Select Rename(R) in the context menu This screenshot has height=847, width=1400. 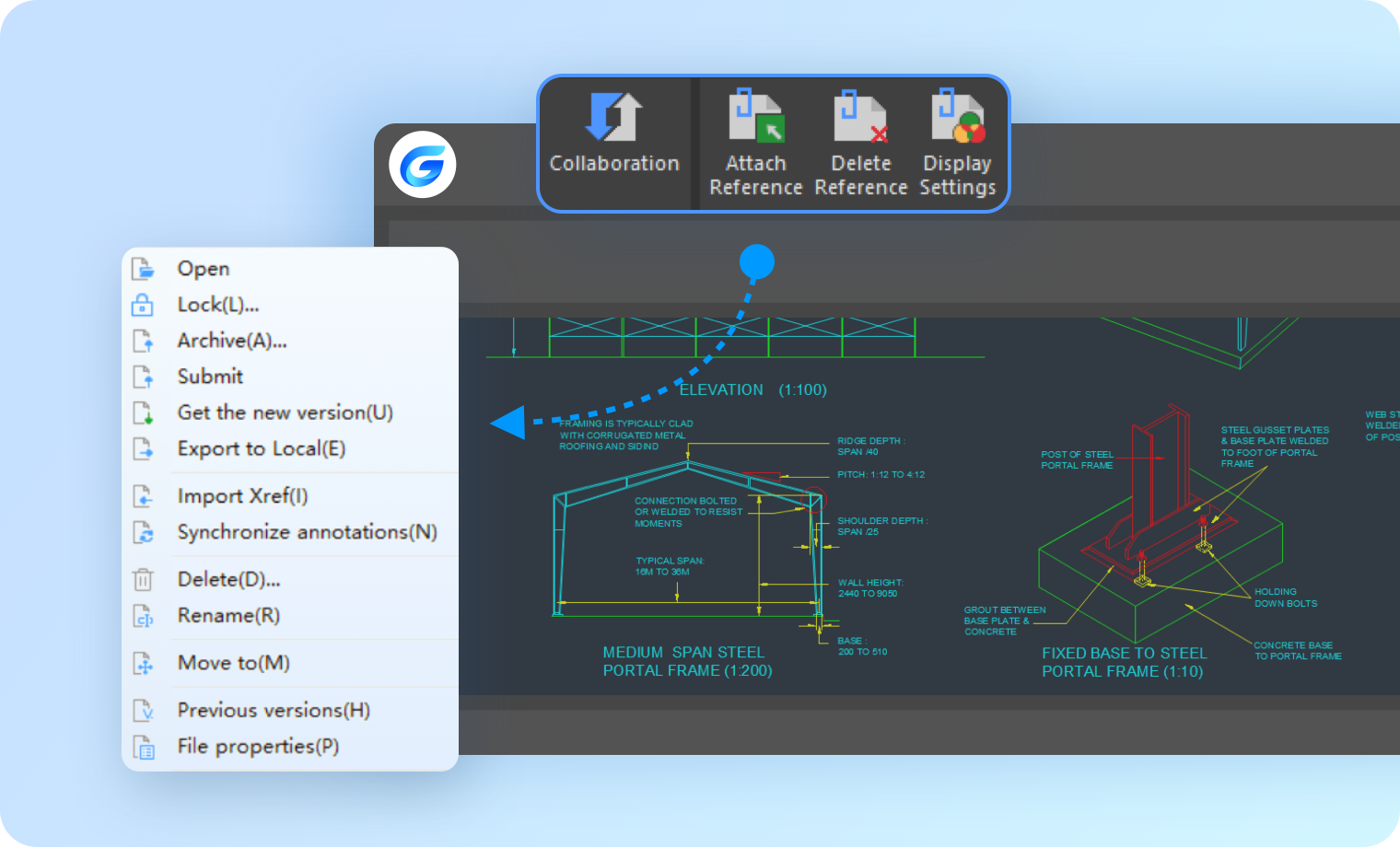point(228,616)
